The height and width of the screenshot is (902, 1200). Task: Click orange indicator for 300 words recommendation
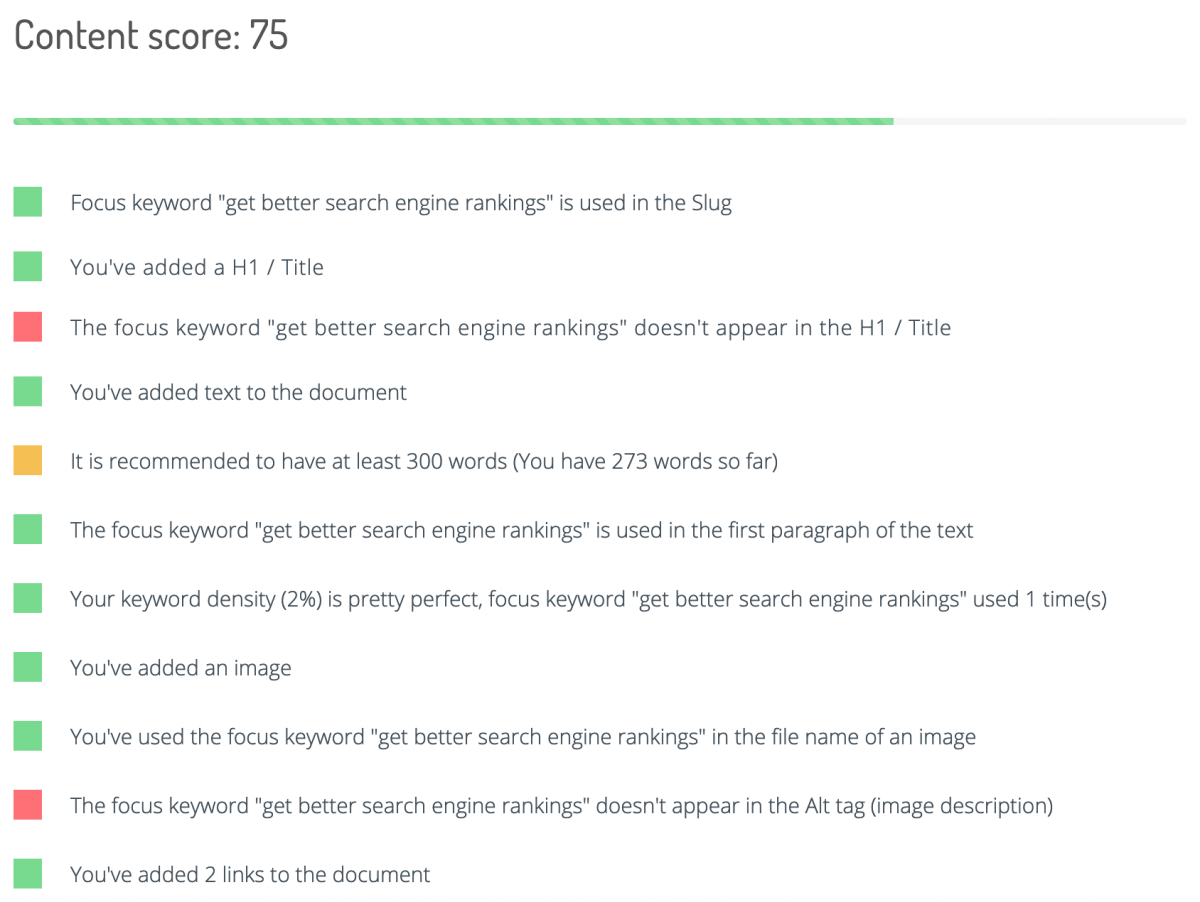pos(28,461)
